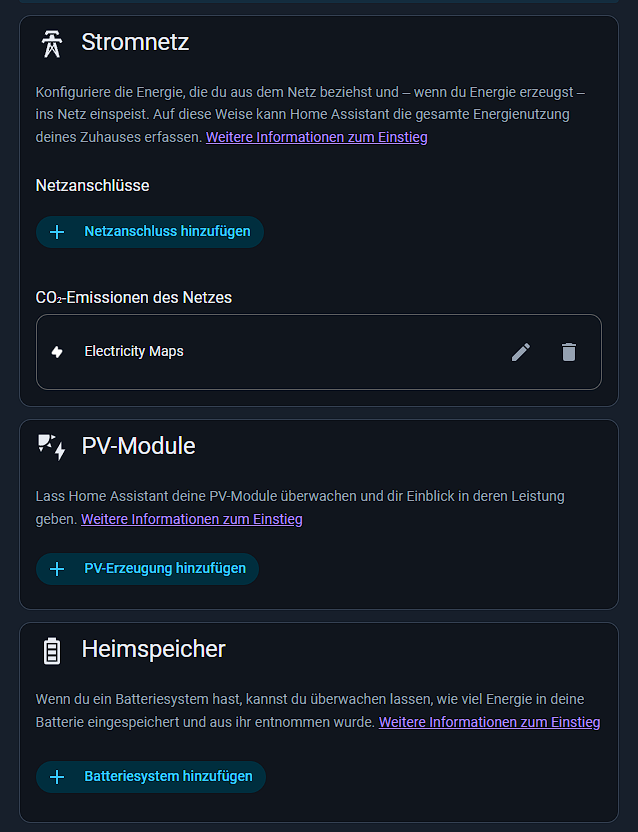Delete Electricity Maps using trash icon
638x832 pixels.
[568, 352]
